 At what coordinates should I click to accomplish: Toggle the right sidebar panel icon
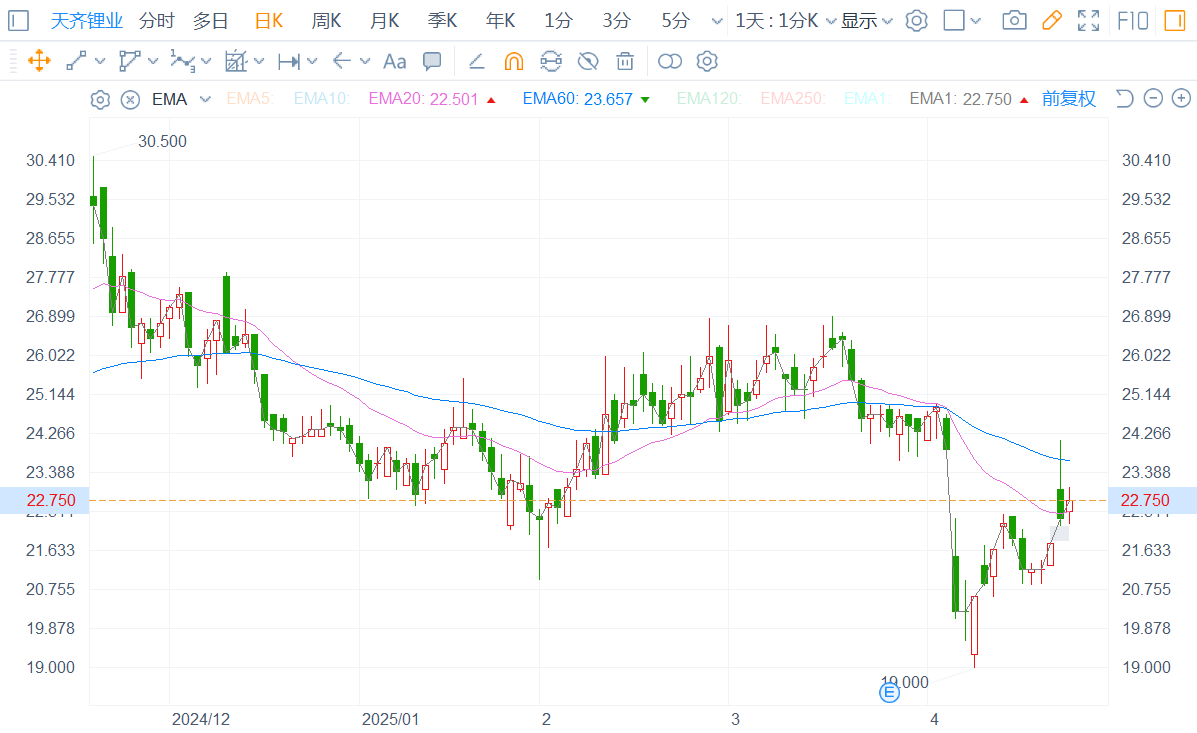tap(1175, 21)
